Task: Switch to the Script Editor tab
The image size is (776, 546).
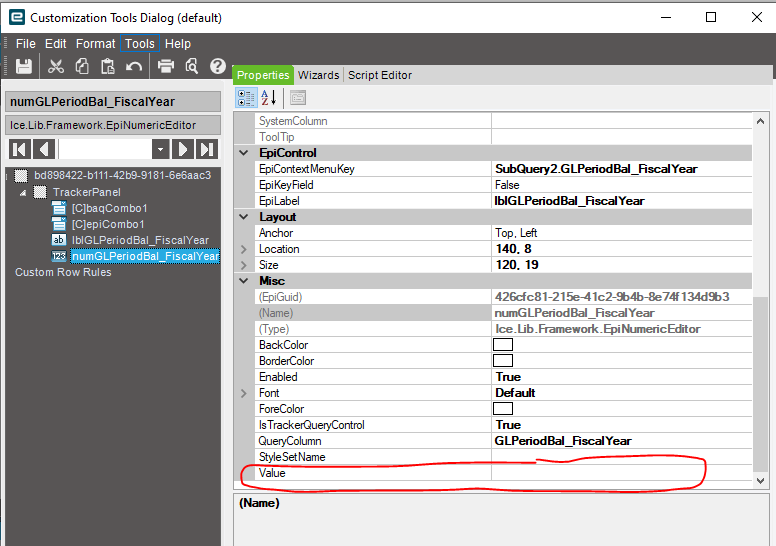Action: tap(380, 75)
